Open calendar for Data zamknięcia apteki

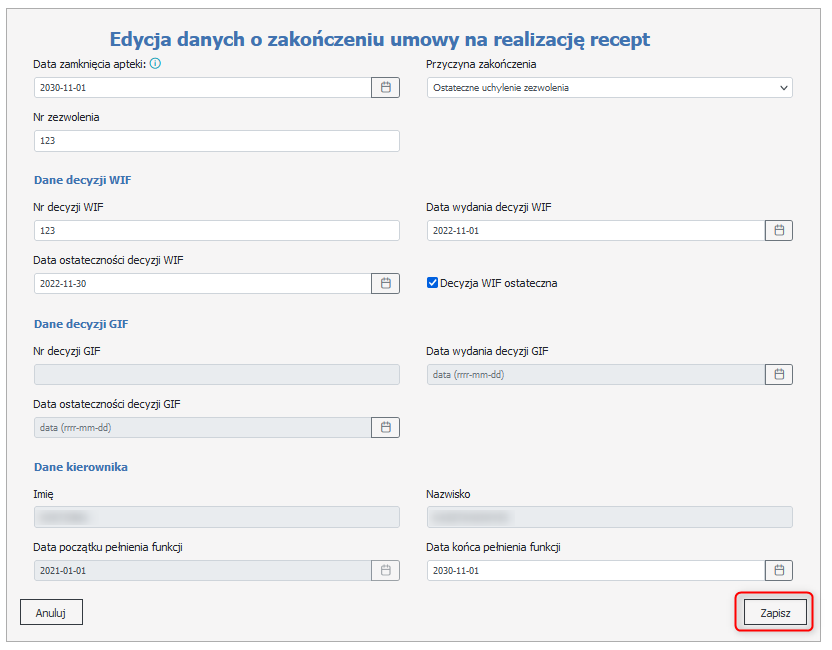click(386, 88)
